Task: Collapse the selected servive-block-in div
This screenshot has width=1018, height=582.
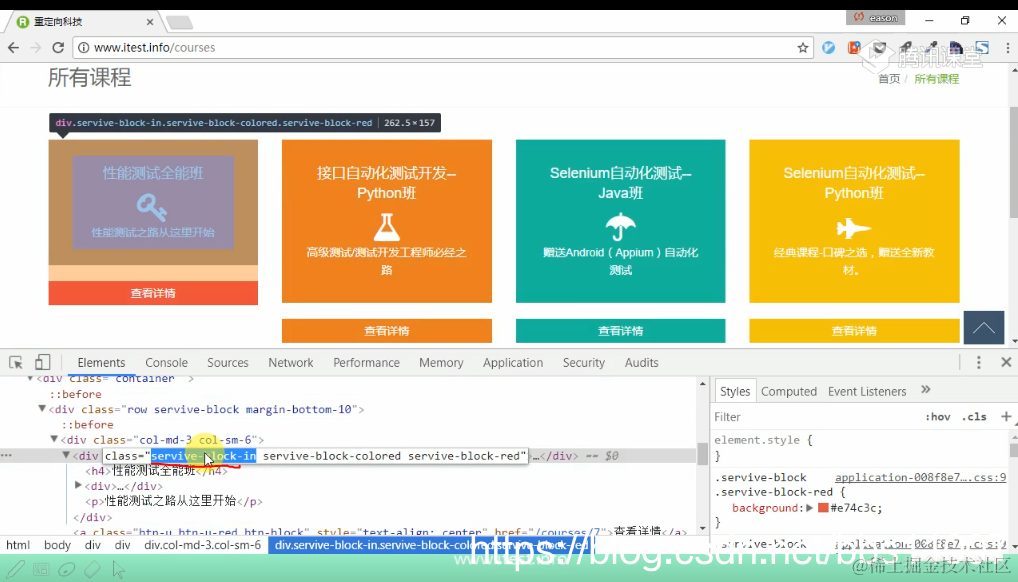Action: pos(66,455)
